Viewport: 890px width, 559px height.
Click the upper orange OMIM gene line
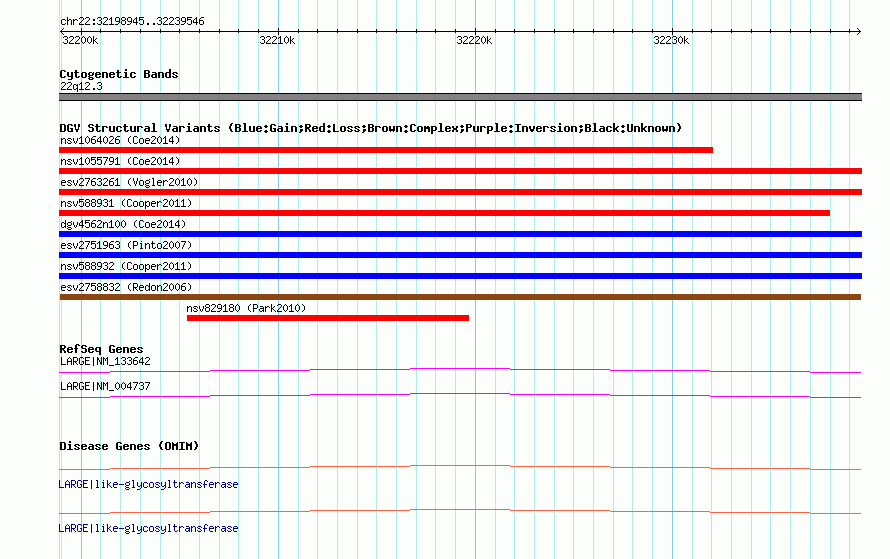click(460, 466)
